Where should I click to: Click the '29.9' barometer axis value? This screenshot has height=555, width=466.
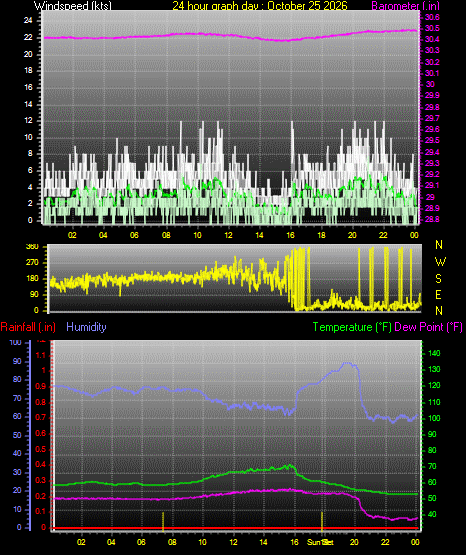432,95
